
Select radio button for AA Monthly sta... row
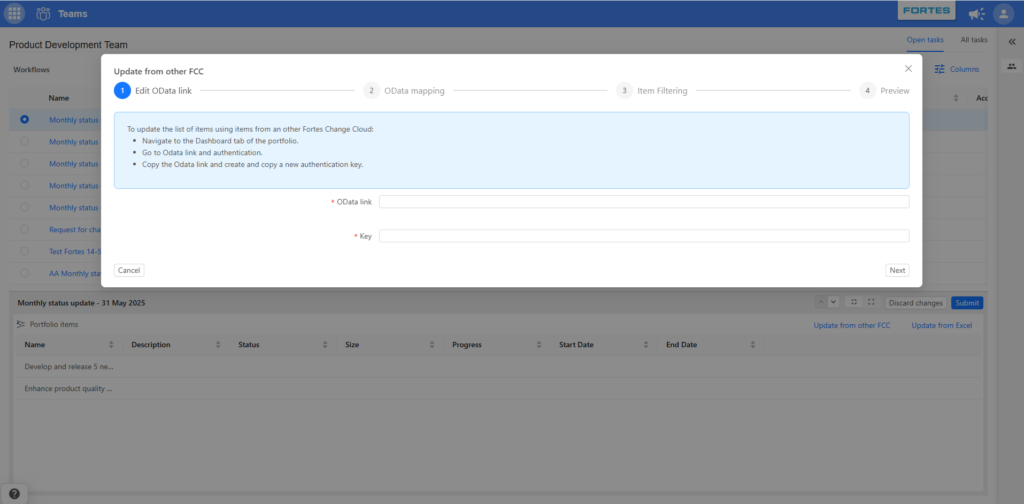24,273
